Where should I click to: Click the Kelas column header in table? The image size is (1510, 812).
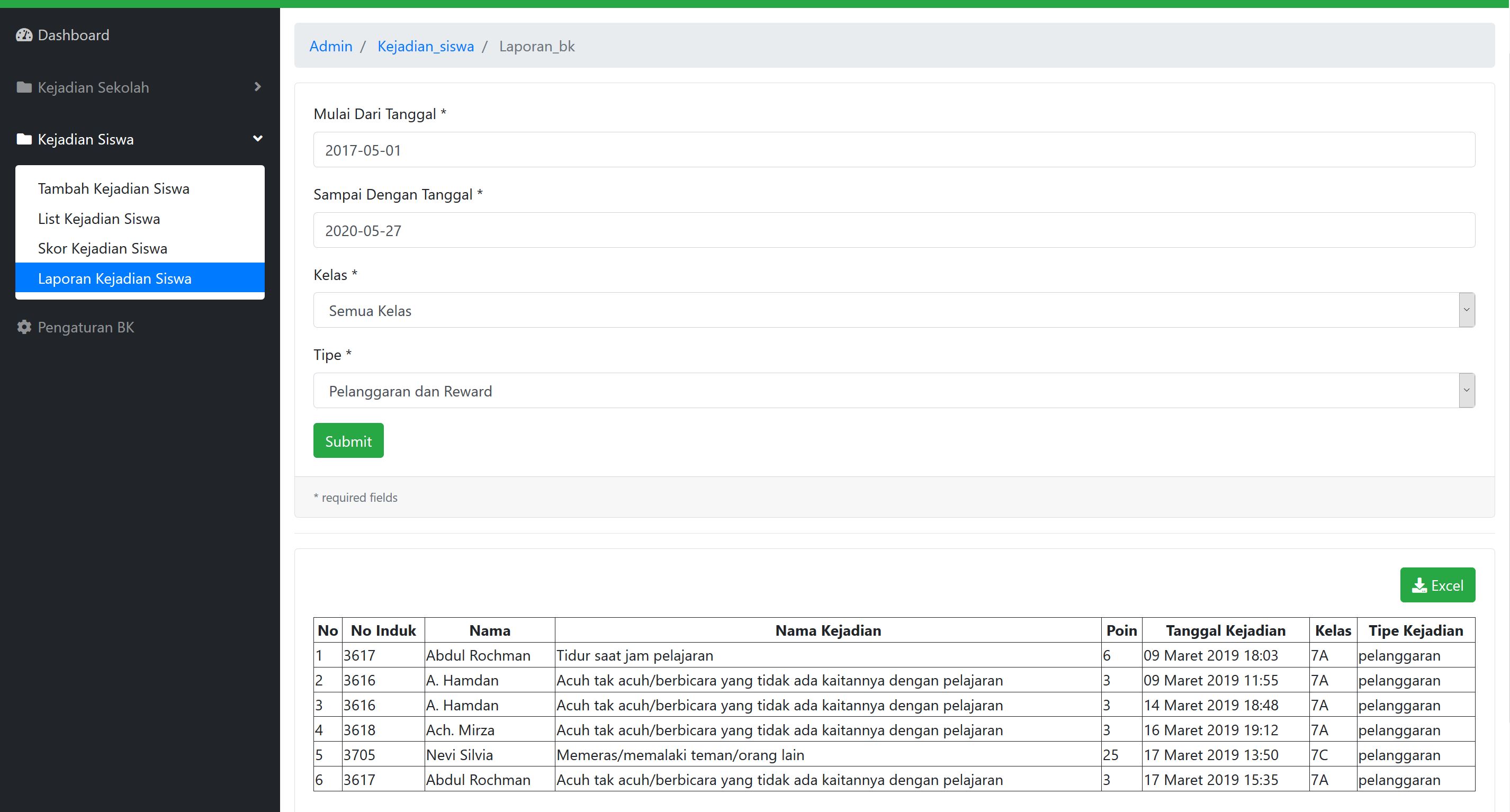(1333, 630)
